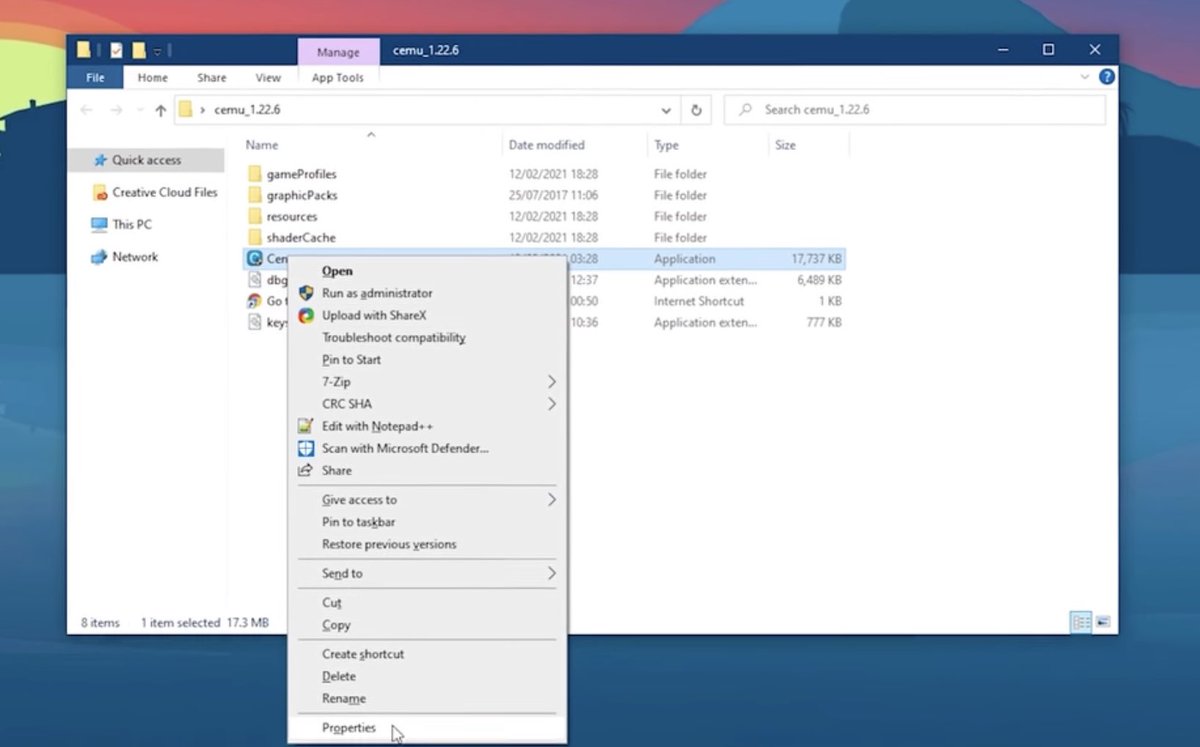This screenshot has width=1200, height=747.
Task: Select Edit with Notepad++
Action: click(377, 426)
